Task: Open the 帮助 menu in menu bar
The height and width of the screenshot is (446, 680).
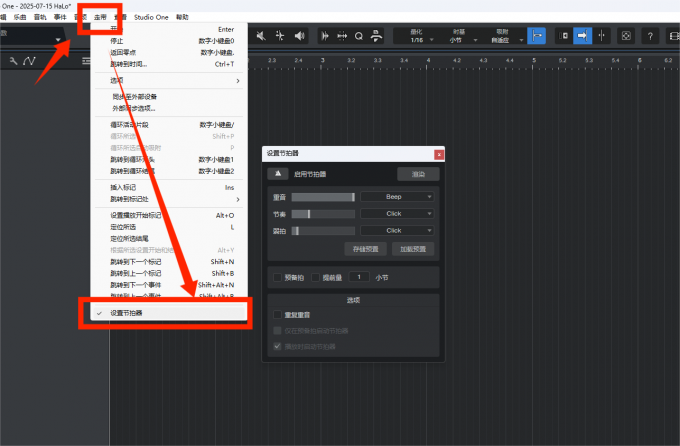Action: [x=182, y=17]
